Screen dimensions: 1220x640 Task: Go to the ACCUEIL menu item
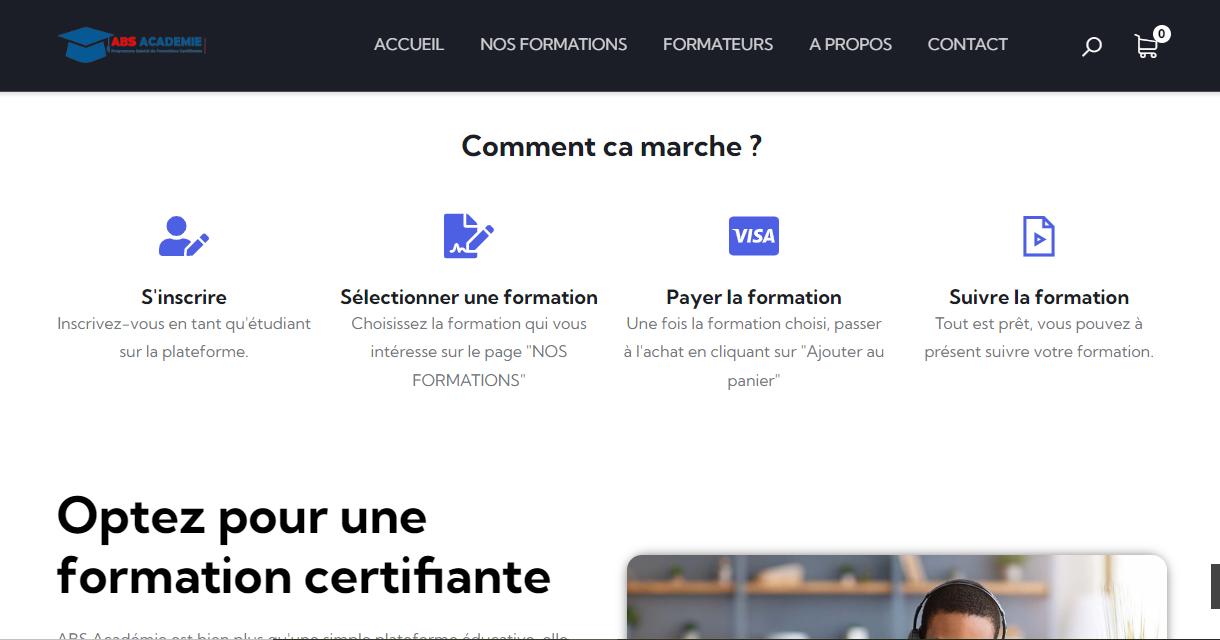[409, 44]
